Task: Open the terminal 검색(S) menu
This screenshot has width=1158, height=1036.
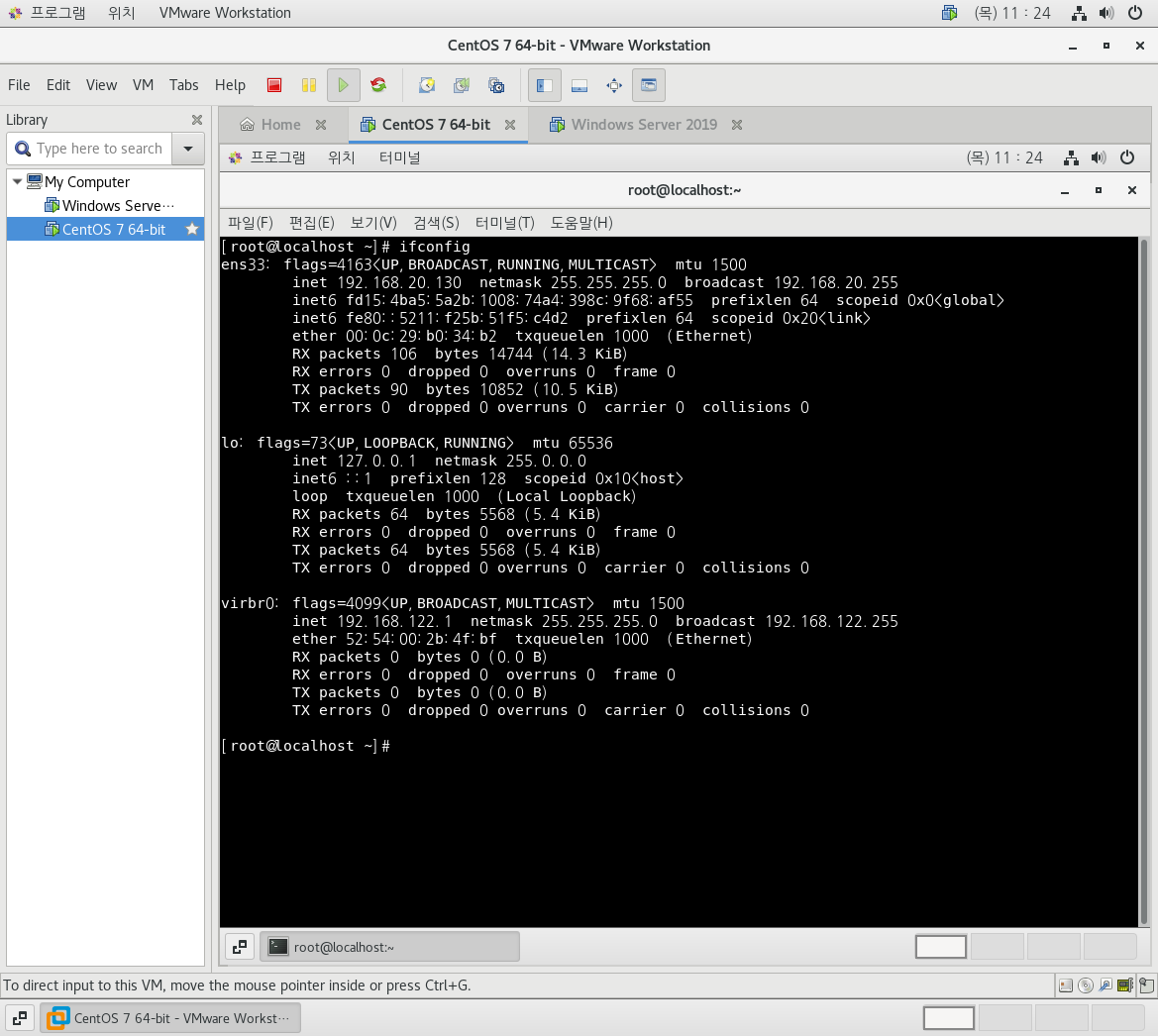Action: coord(437,223)
